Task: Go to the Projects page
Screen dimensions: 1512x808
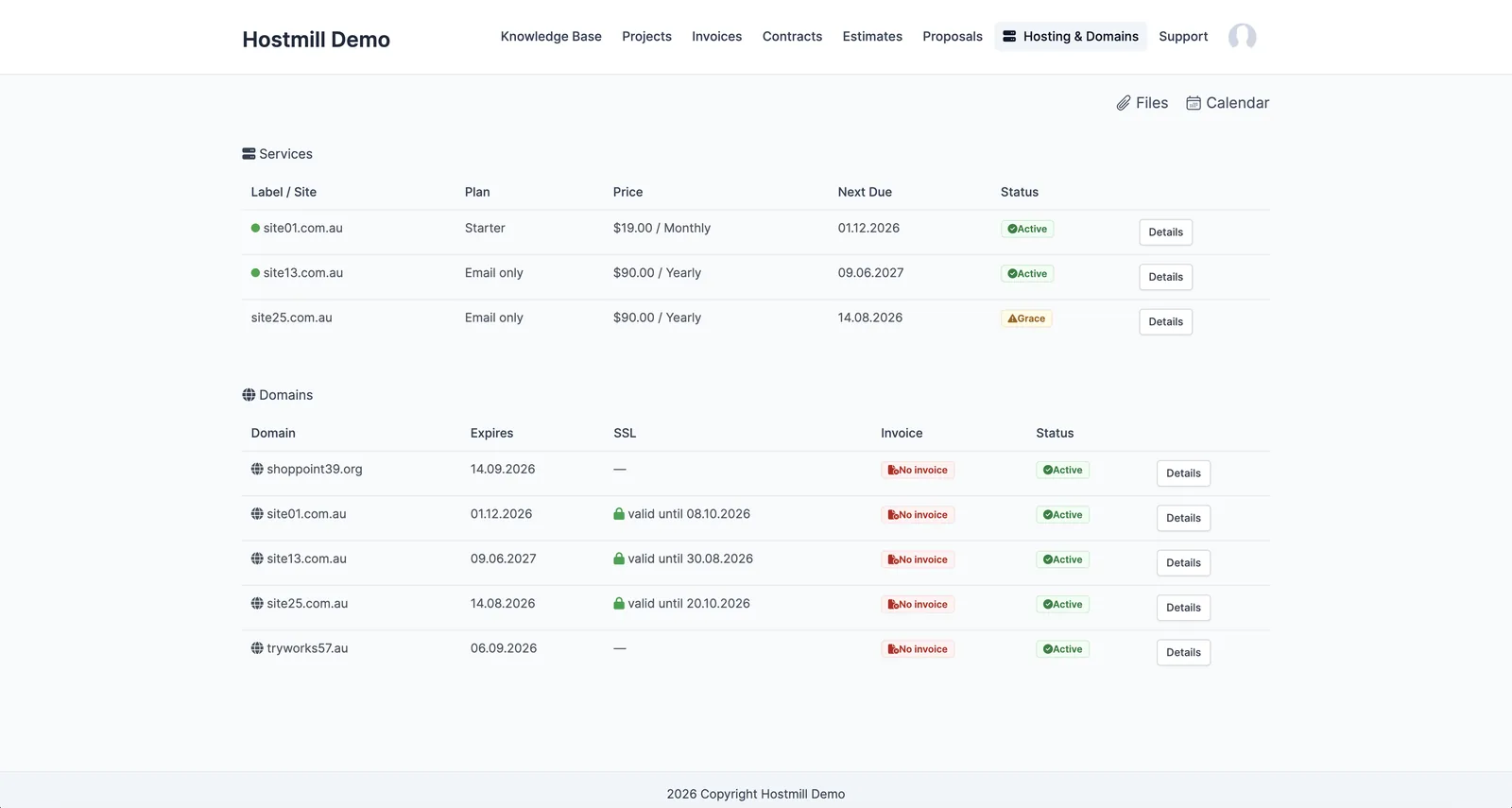Action: 646,36
